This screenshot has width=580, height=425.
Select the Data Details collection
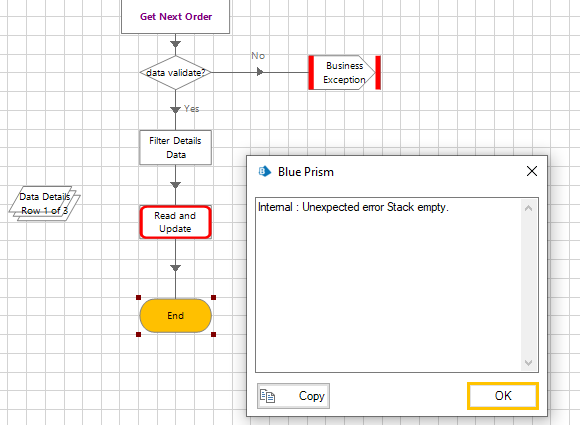click(44, 203)
